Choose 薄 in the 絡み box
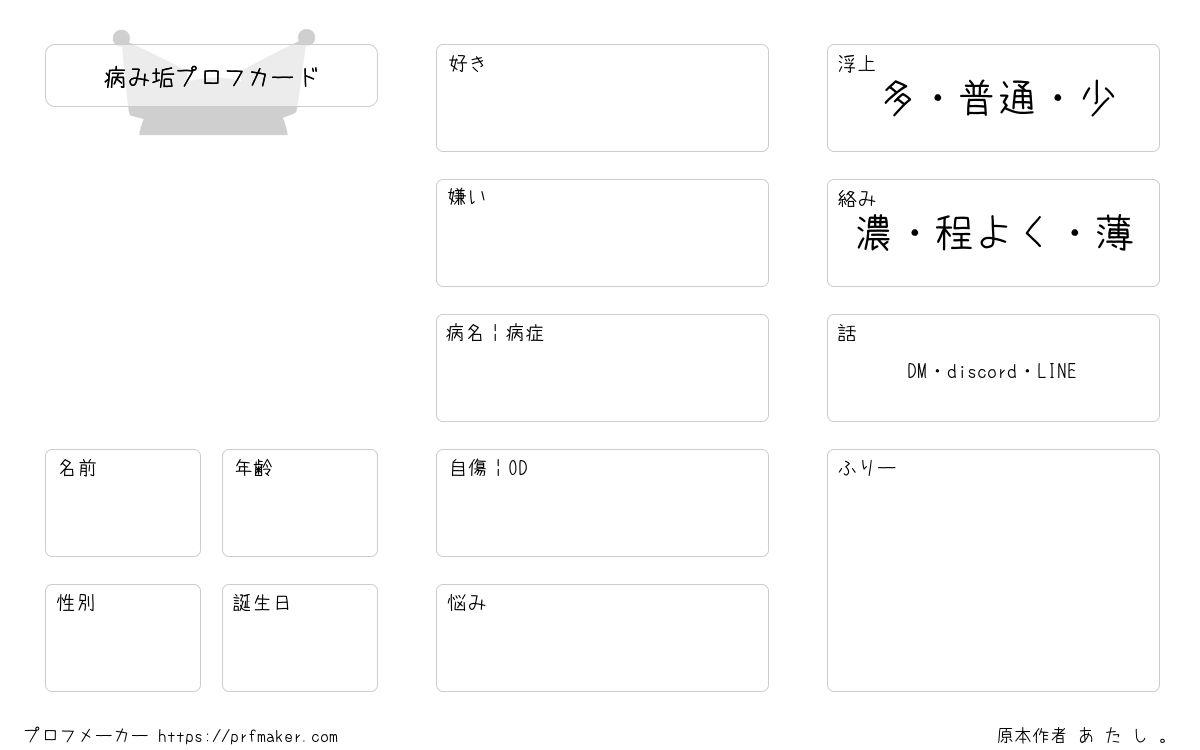Screen dimensions: 1200x750 1114,234
